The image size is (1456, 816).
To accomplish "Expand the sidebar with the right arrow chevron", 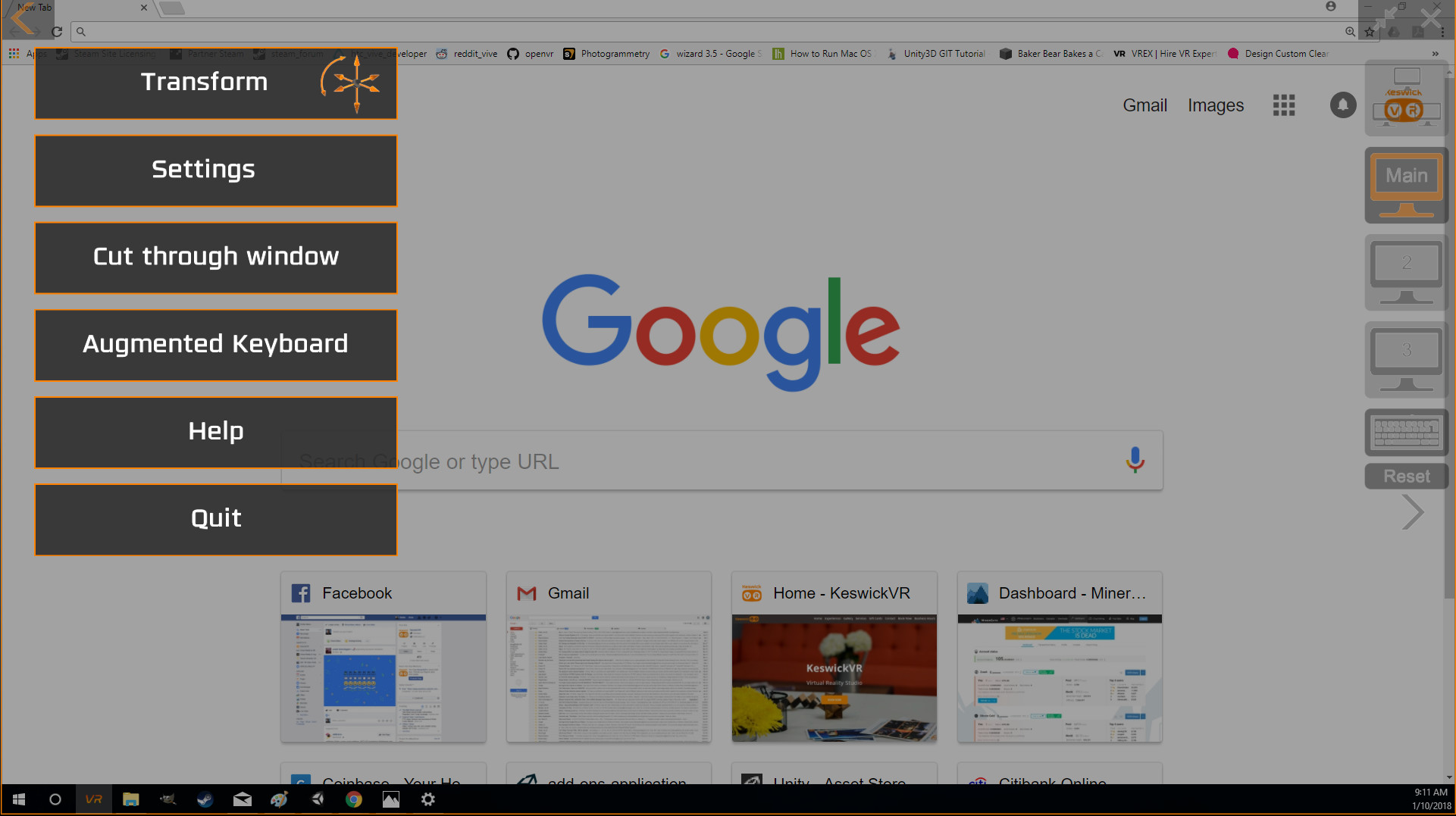I will pos(1411,512).
